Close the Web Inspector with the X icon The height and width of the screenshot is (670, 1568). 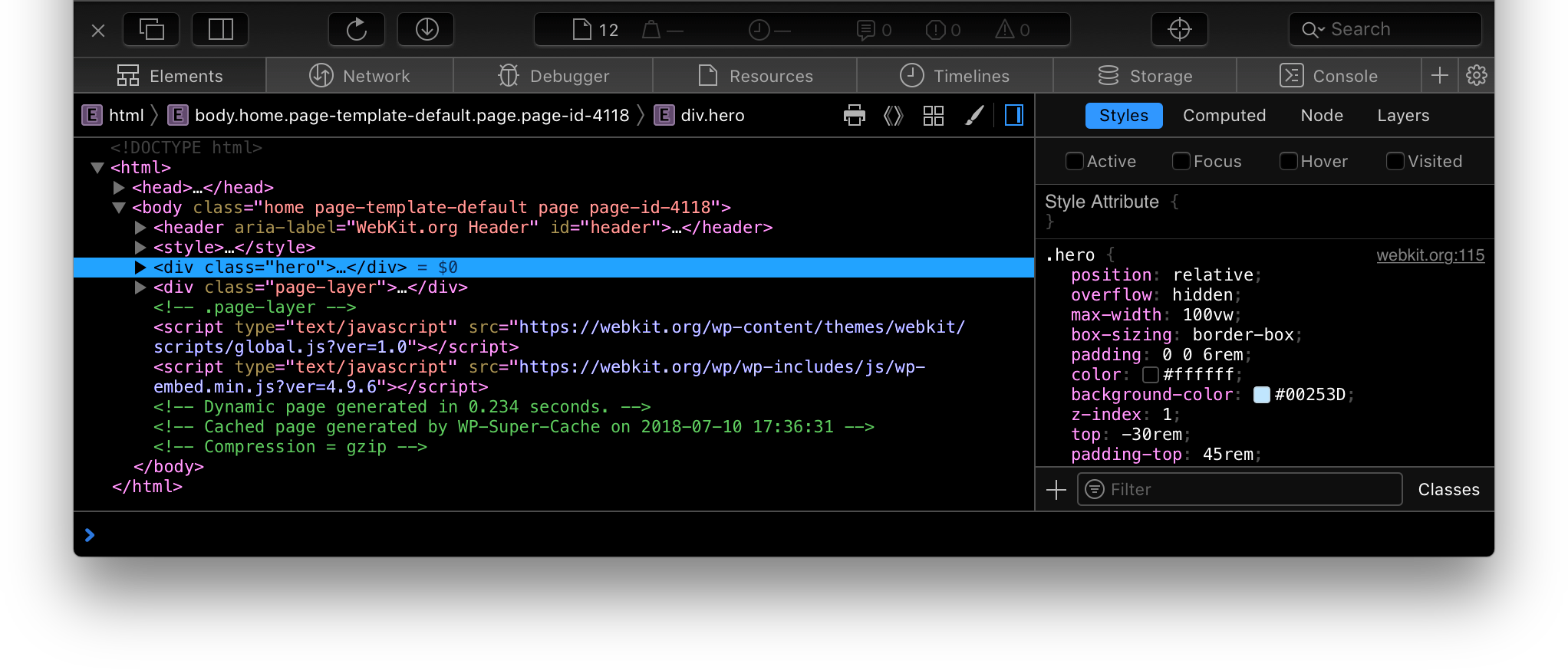[x=98, y=31]
